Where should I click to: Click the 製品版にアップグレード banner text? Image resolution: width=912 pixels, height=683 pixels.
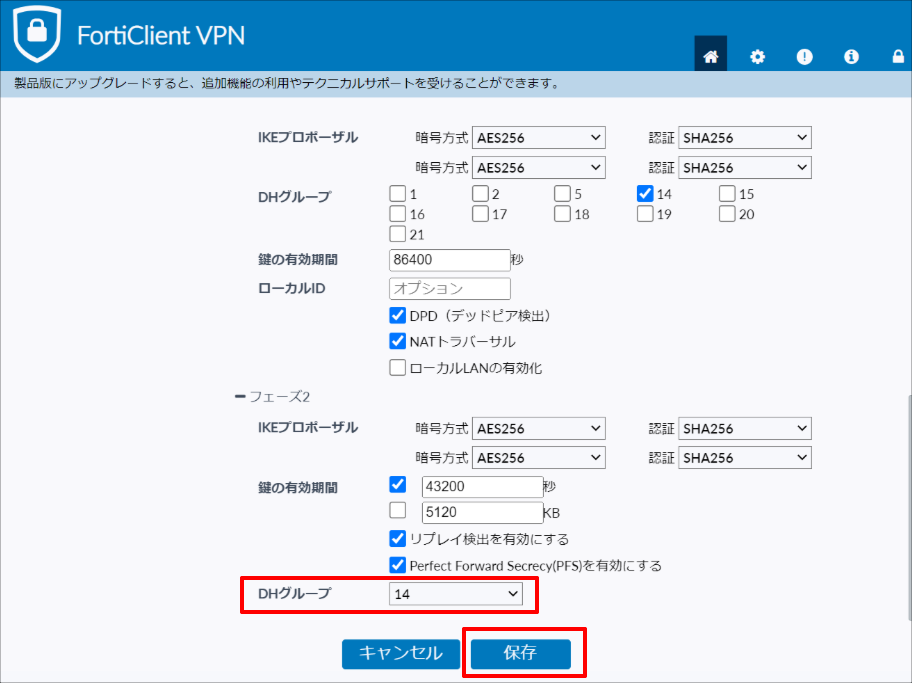(286, 84)
